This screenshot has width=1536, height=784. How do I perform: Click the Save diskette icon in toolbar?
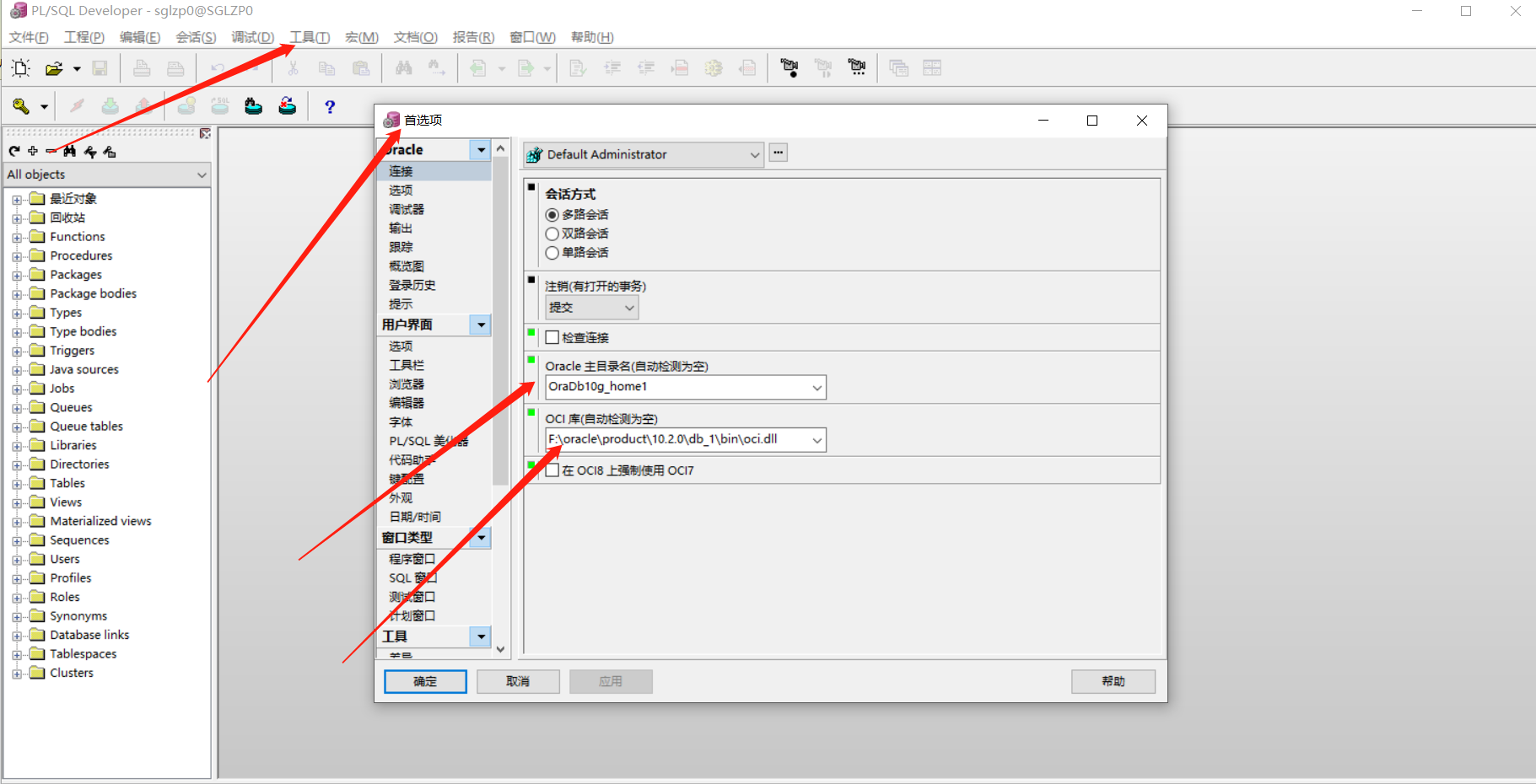pos(100,68)
